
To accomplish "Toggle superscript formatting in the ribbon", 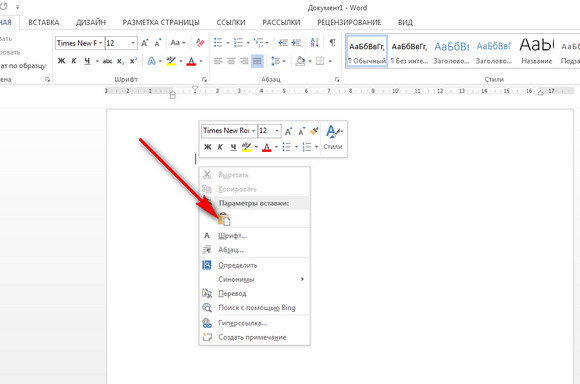I will [133, 61].
